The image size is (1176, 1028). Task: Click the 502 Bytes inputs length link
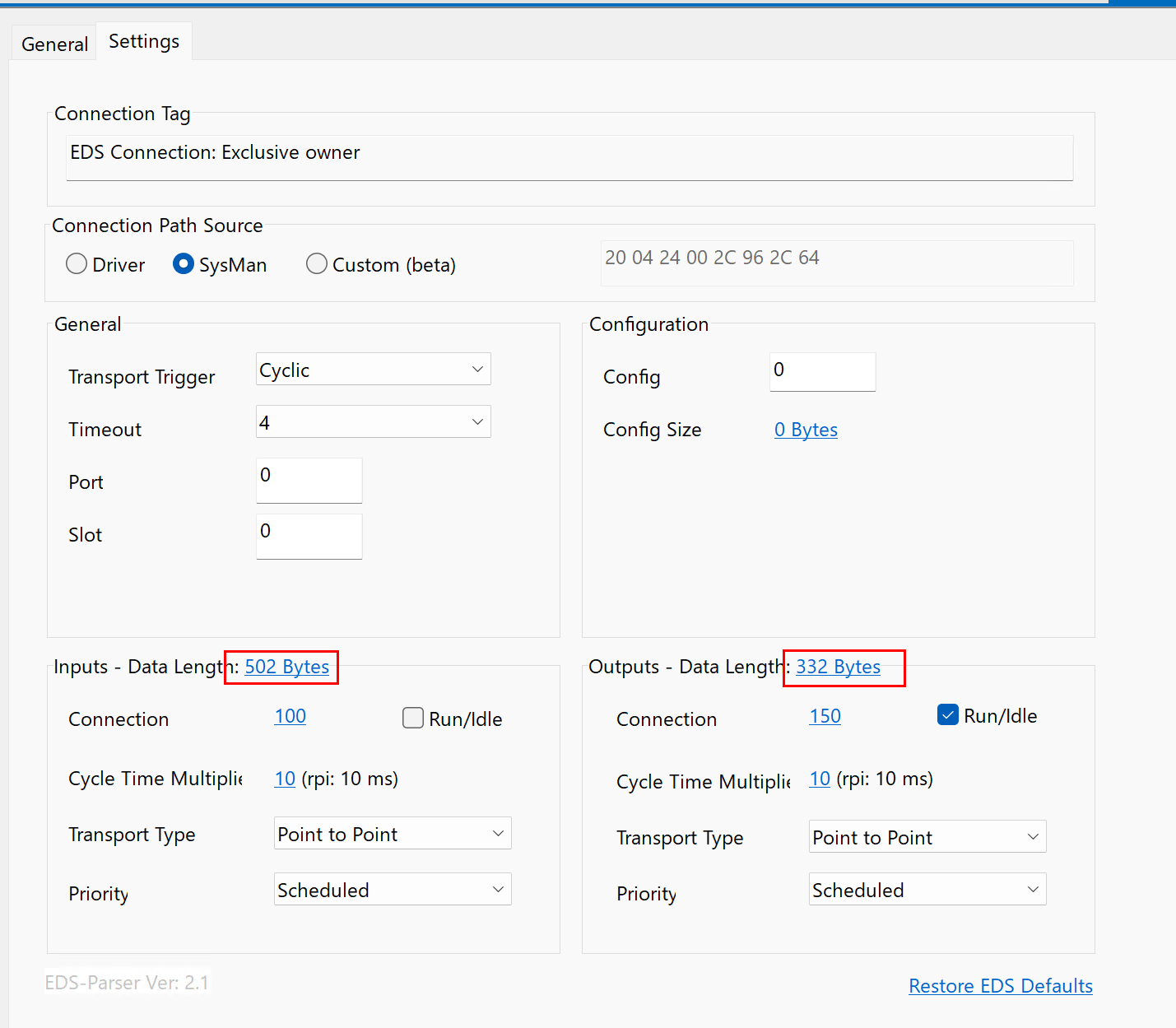pyautogui.click(x=287, y=667)
